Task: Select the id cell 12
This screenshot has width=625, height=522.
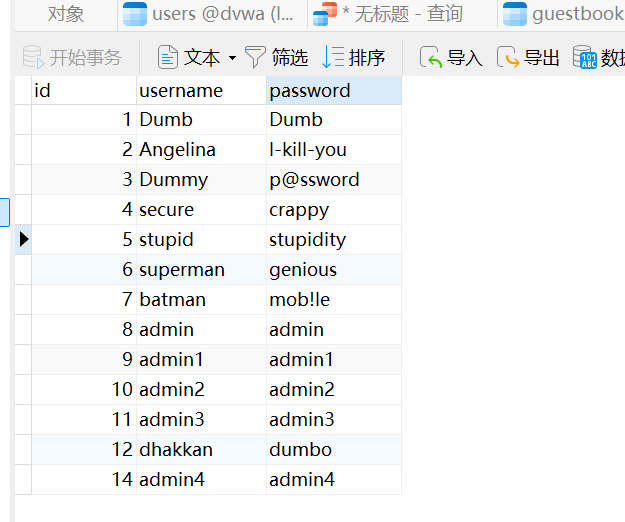Action: [x=84, y=449]
